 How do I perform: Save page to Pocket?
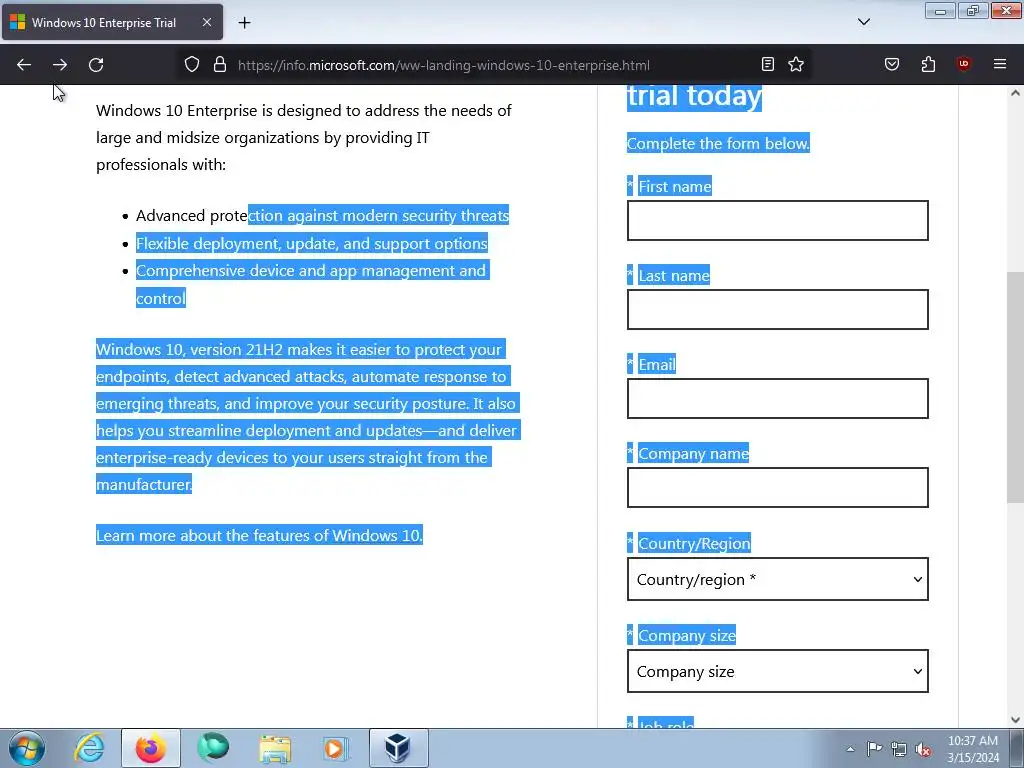(x=892, y=64)
